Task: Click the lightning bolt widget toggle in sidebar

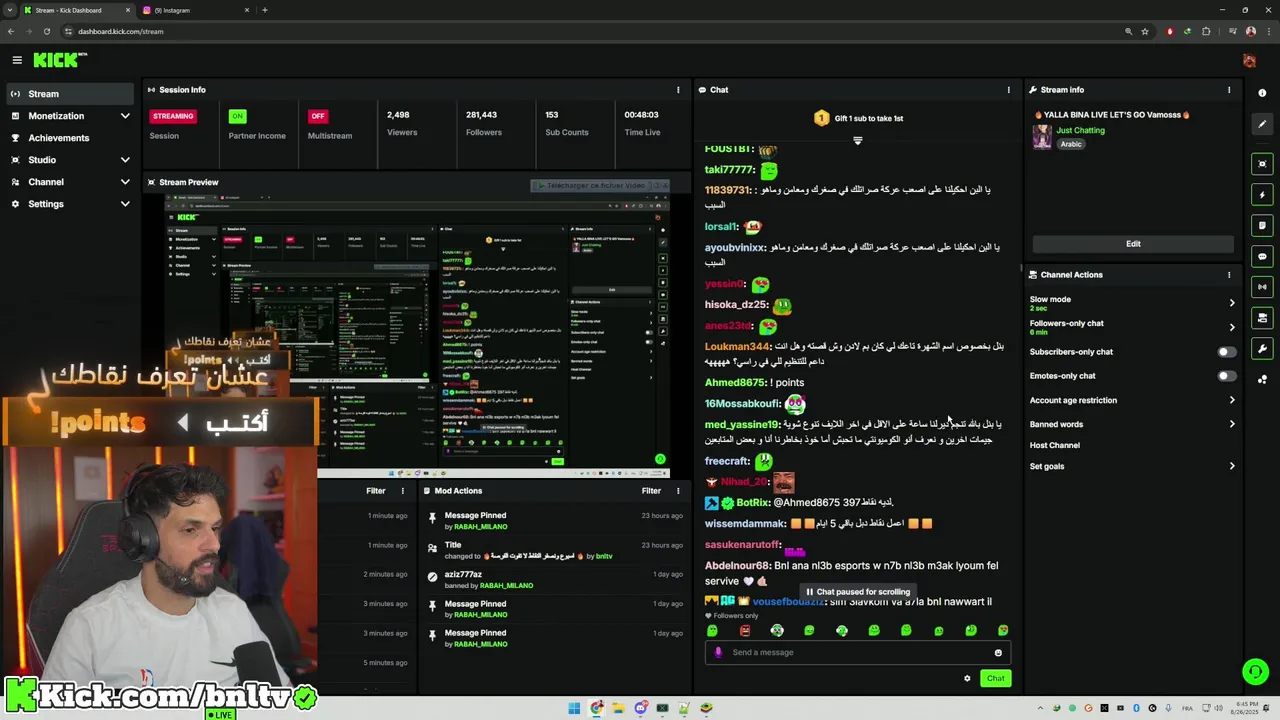Action: click(x=1262, y=195)
